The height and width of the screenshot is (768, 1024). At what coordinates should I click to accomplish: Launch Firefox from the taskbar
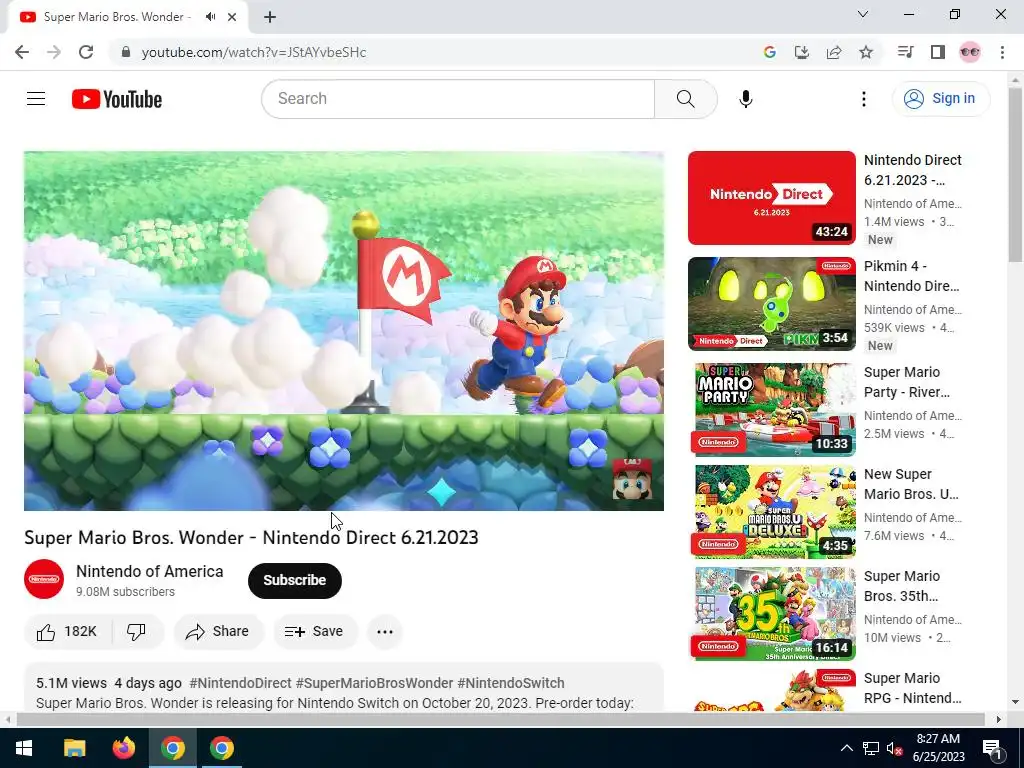(x=123, y=748)
